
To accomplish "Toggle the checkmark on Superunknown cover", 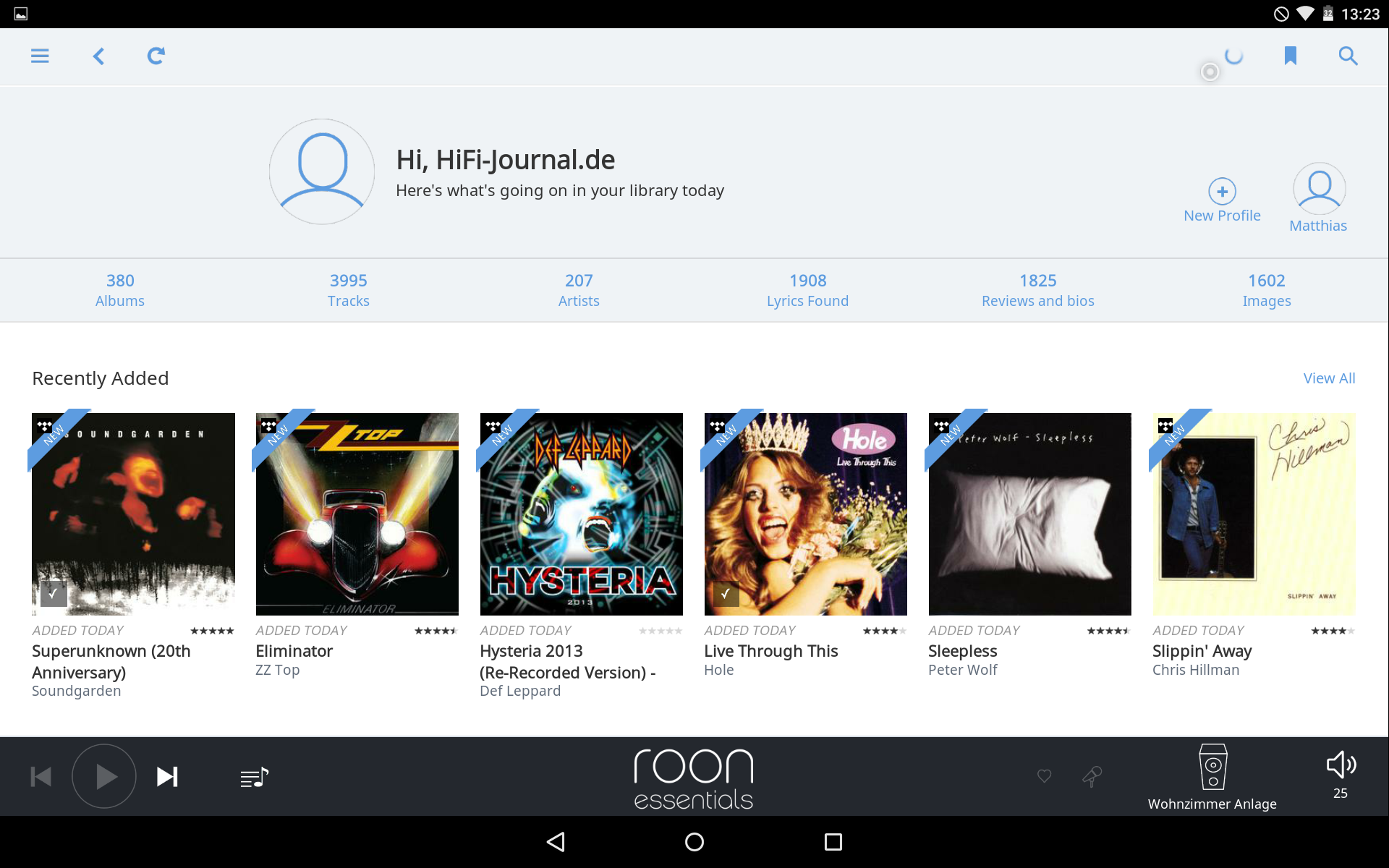I will pos(54,594).
